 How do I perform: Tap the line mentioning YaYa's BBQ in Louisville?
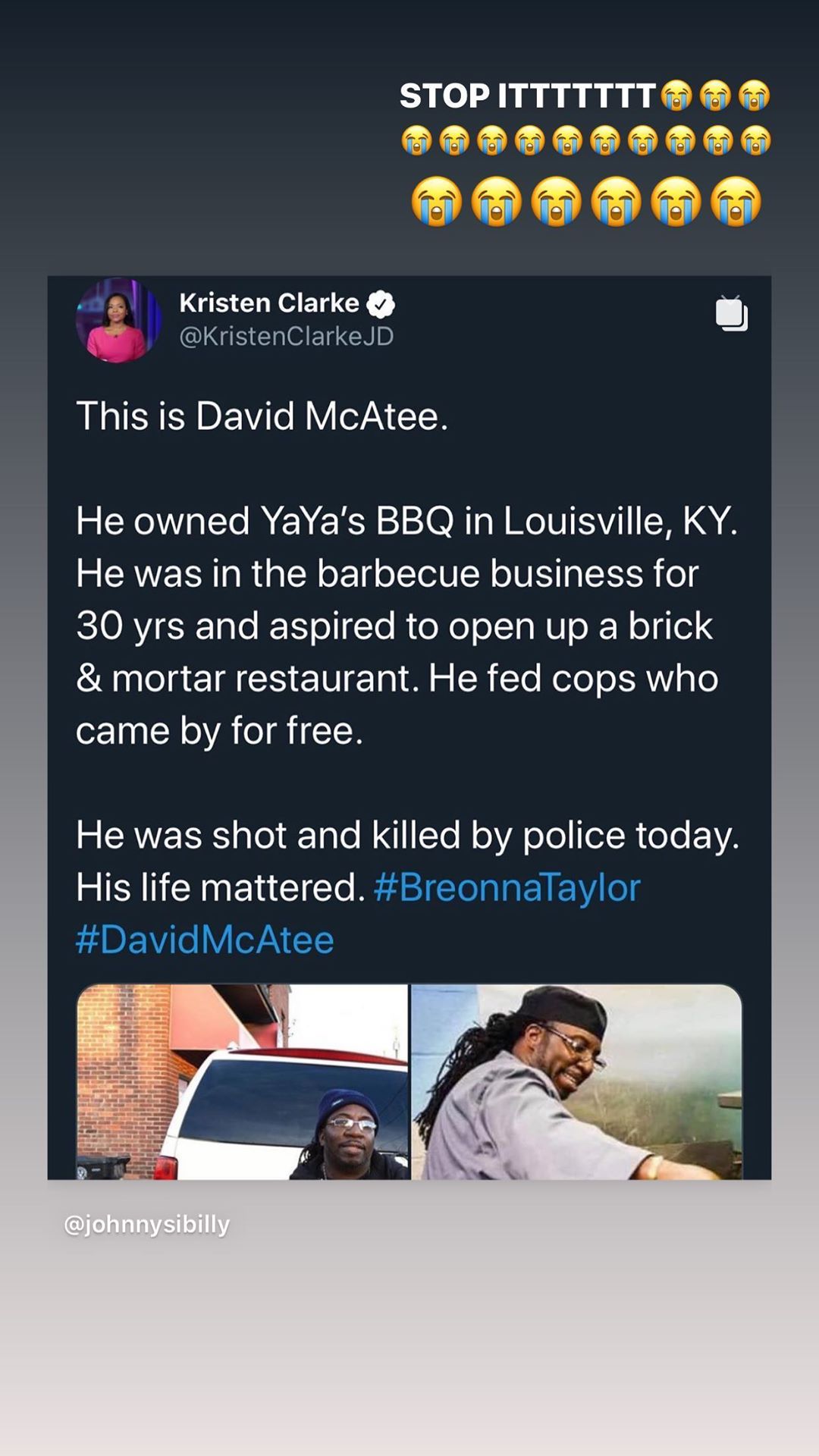406,521
